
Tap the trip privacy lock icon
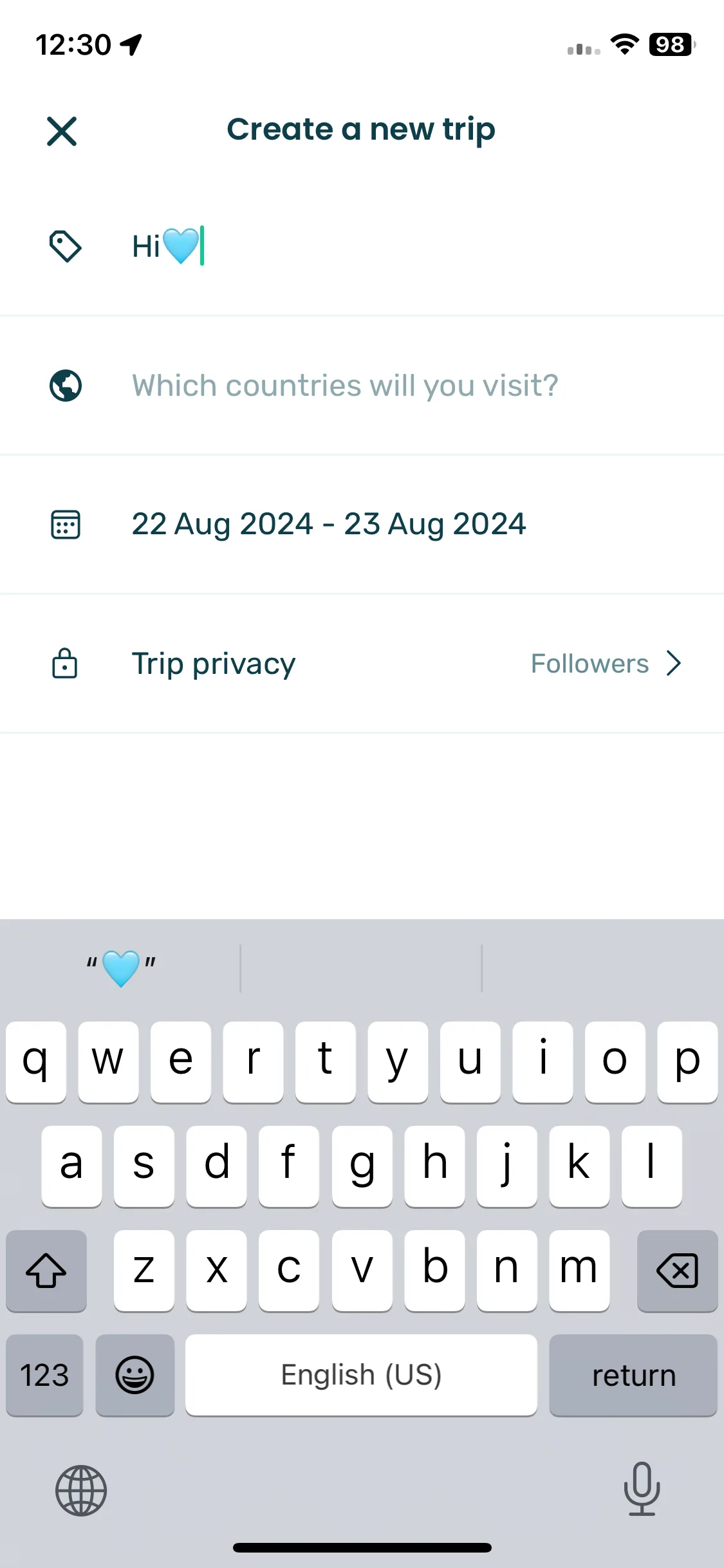tap(64, 663)
